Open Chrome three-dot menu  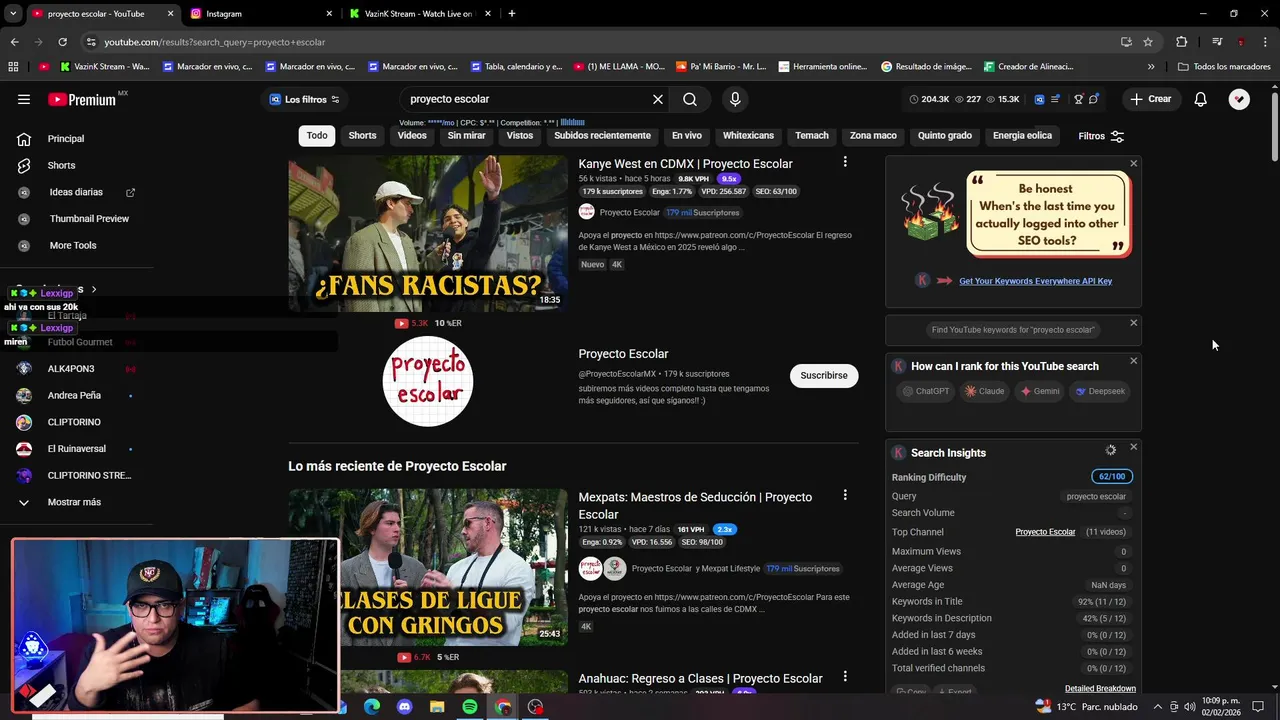[x=1265, y=42]
